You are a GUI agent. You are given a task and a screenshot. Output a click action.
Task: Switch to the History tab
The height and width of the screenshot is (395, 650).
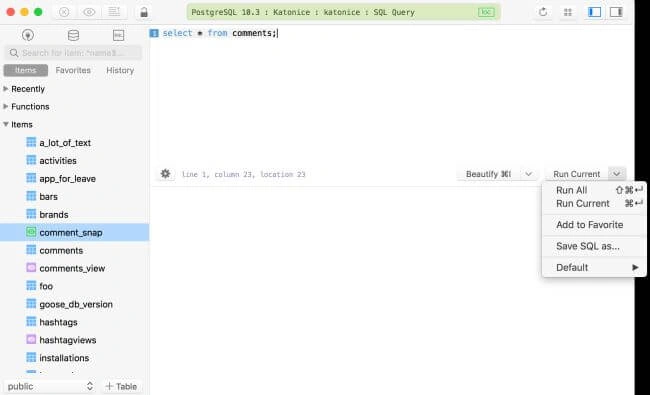[120, 70]
